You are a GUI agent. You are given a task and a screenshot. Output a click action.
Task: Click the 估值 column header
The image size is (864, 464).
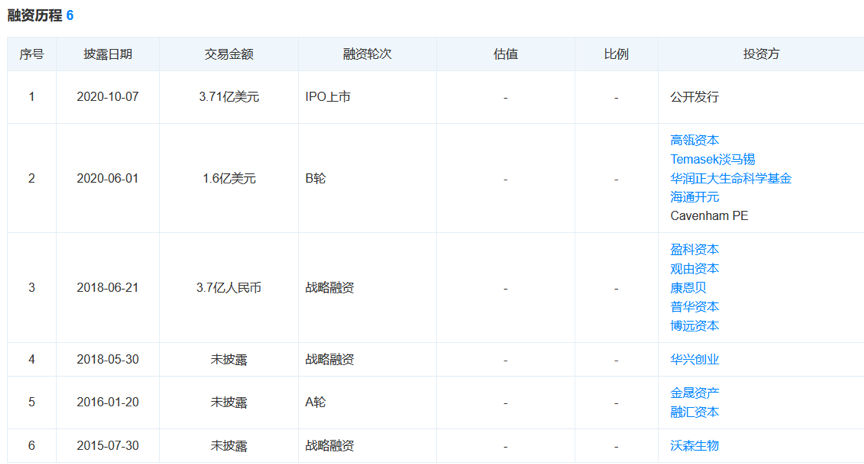pos(505,54)
